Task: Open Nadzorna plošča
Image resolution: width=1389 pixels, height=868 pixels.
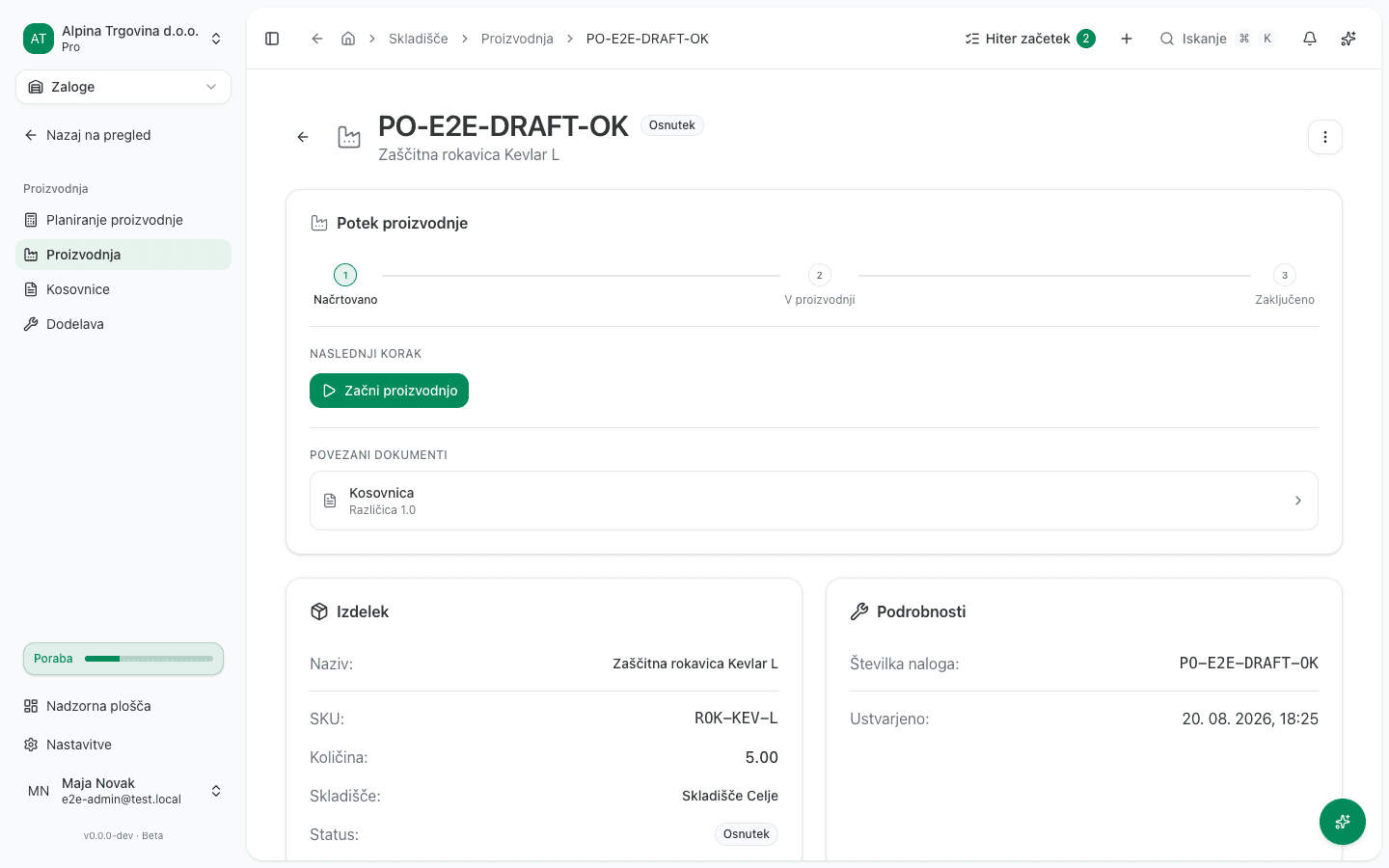Action: (123, 706)
